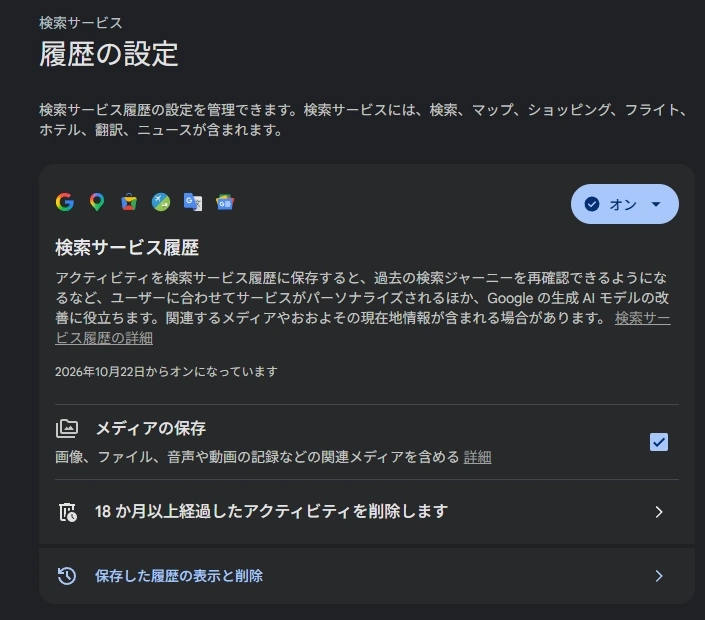This screenshot has height=620, width=705.
Task: Click the メディアの保存 label
Action: click(x=151, y=428)
